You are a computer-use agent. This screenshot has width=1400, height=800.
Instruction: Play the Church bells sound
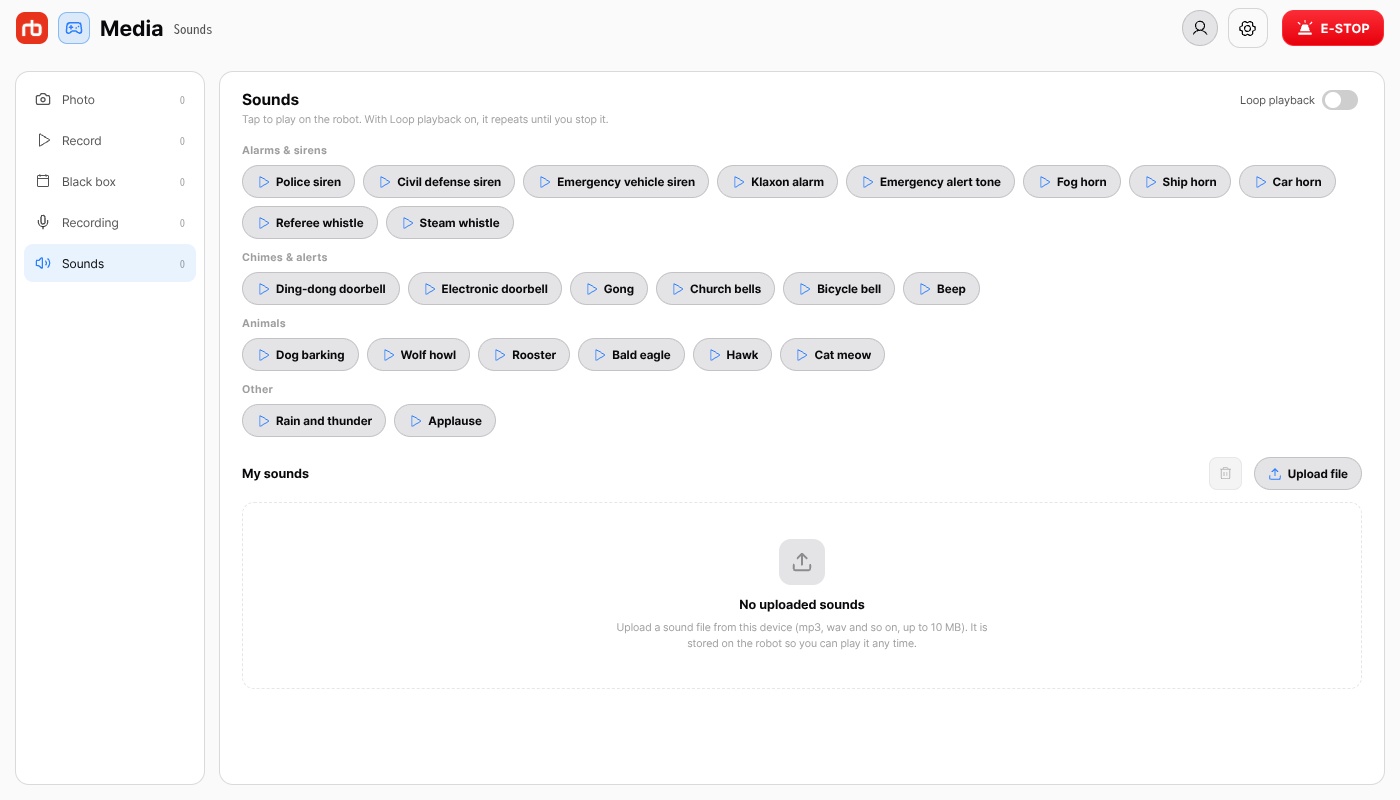[x=715, y=289]
